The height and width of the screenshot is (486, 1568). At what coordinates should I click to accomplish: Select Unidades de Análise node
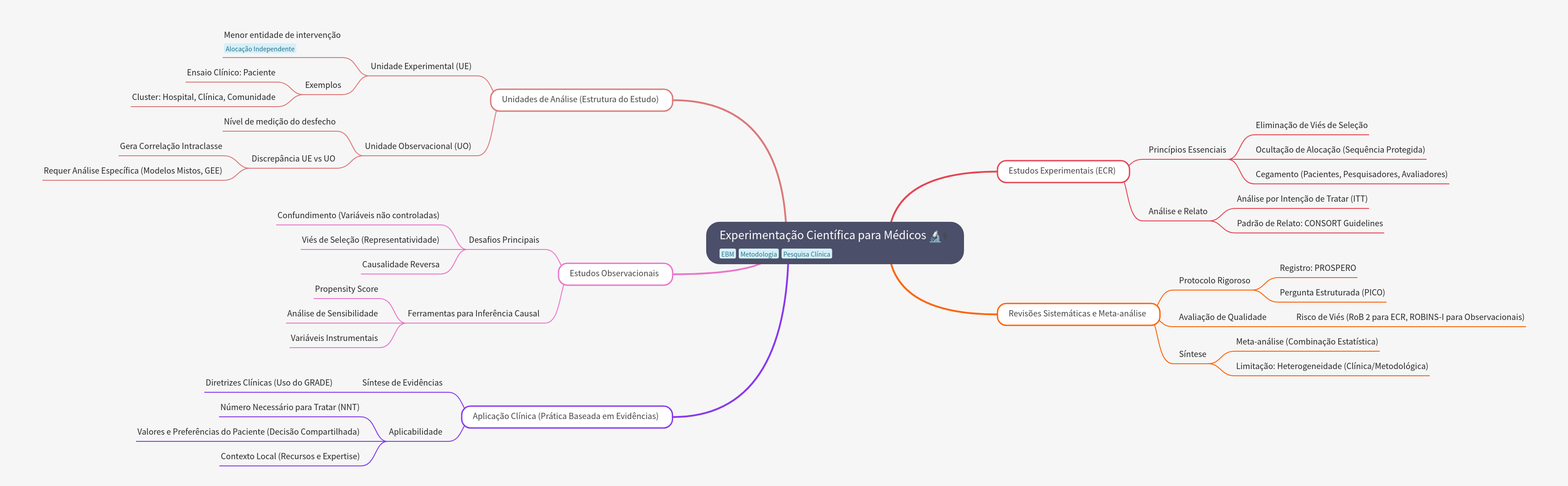(579, 99)
